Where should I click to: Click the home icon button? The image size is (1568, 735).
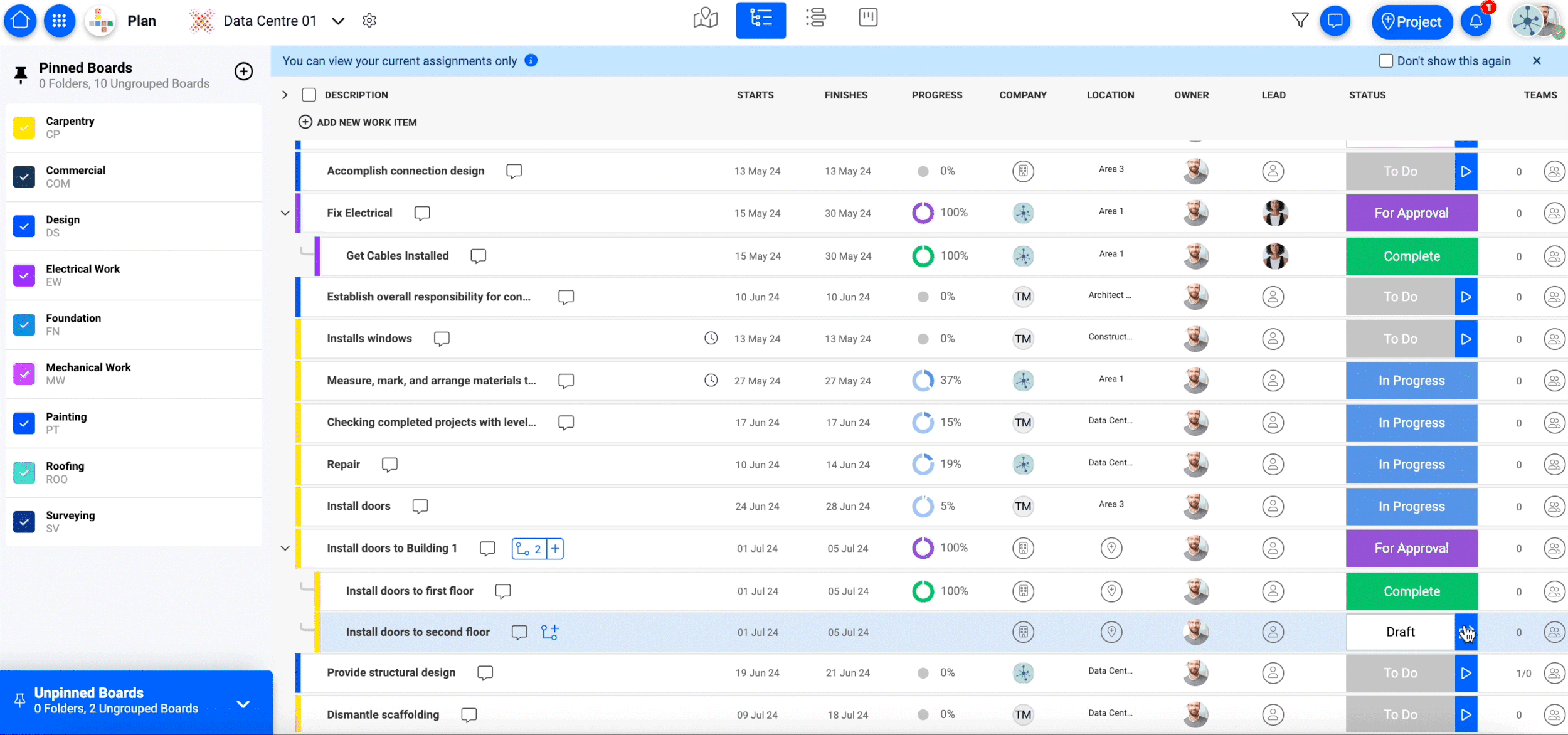click(x=20, y=21)
